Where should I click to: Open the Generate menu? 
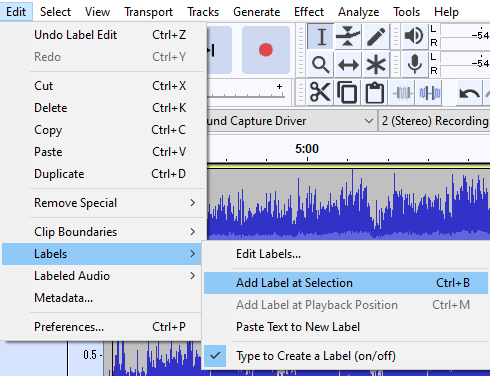click(x=257, y=12)
